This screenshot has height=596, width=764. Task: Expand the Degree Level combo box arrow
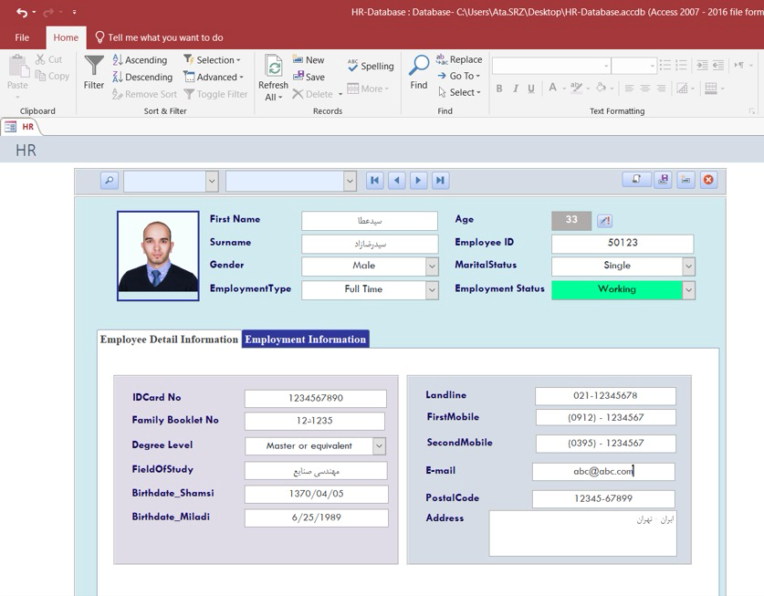pyautogui.click(x=379, y=446)
